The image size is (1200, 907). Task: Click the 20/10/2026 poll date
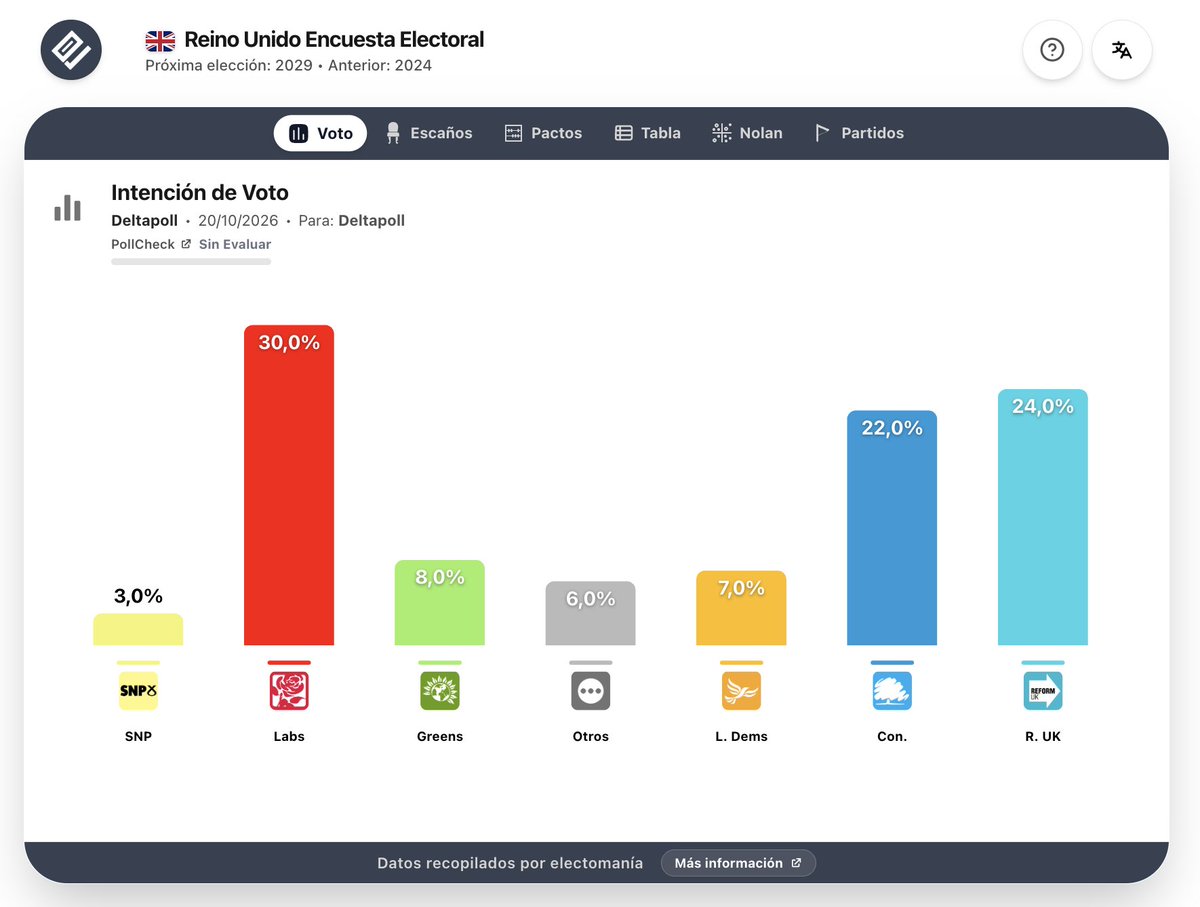[x=238, y=221]
